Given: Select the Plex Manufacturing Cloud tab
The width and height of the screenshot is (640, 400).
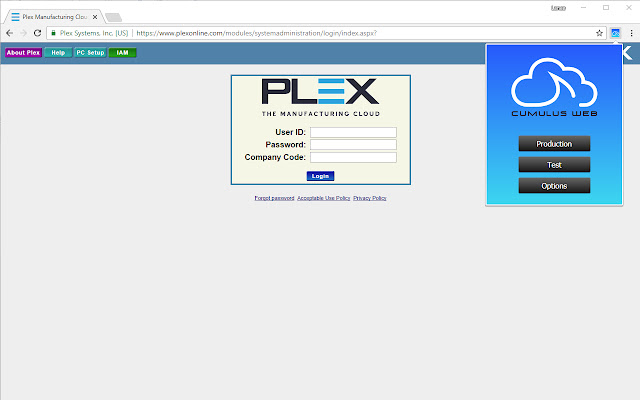Looking at the screenshot, I should point(54,17).
